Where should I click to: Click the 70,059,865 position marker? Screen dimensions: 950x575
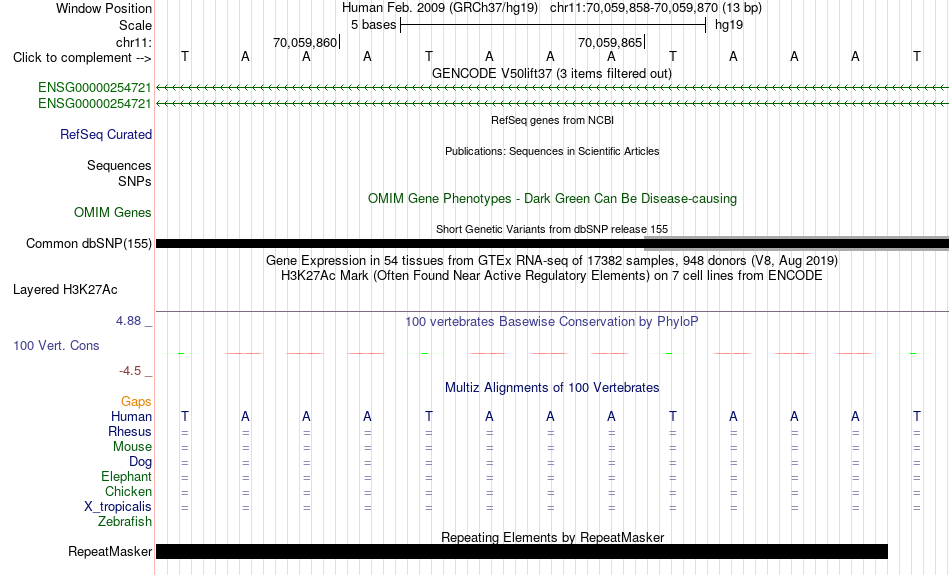tap(610, 42)
